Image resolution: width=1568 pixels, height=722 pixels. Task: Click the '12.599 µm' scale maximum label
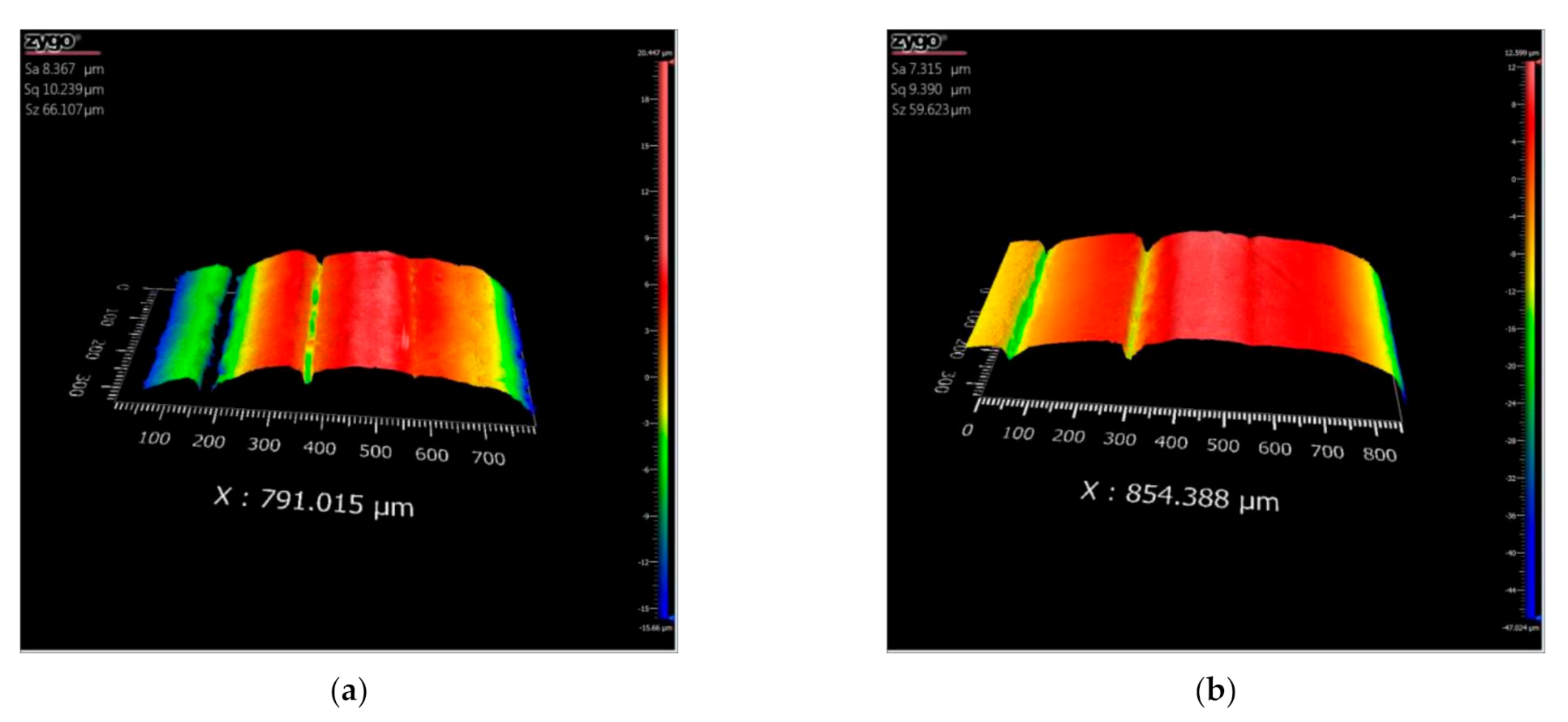1521,53
